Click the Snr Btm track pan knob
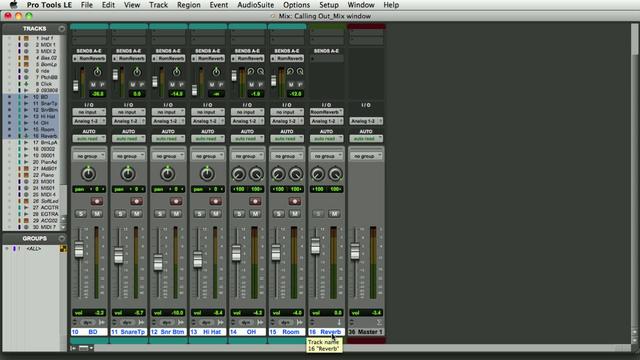This screenshot has height=360, width=640. (x=167, y=173)
